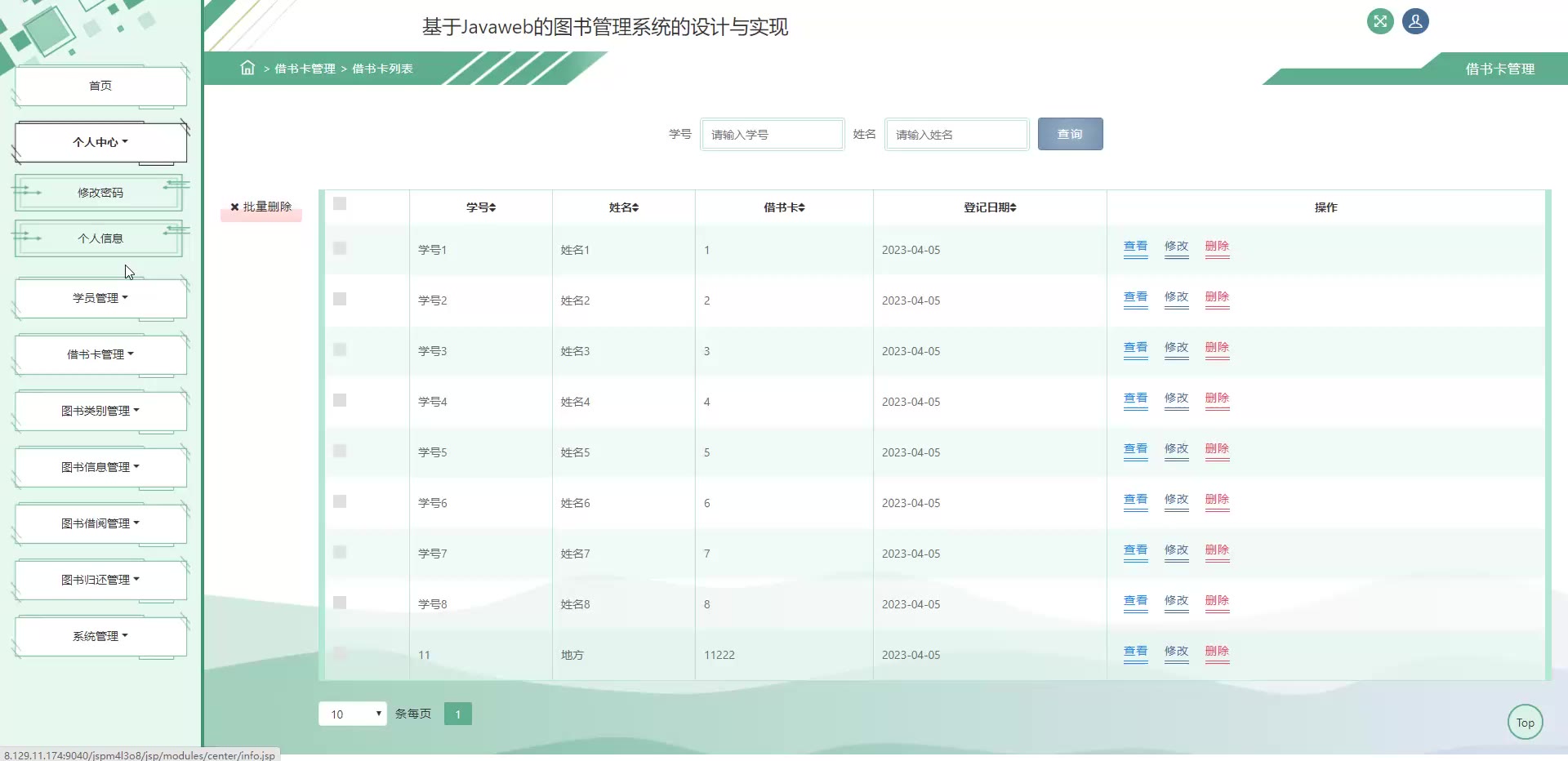Expand the 图书信息管理 sidebar menu
This screenshot has width=1568, height=761.
pos(100,467)
